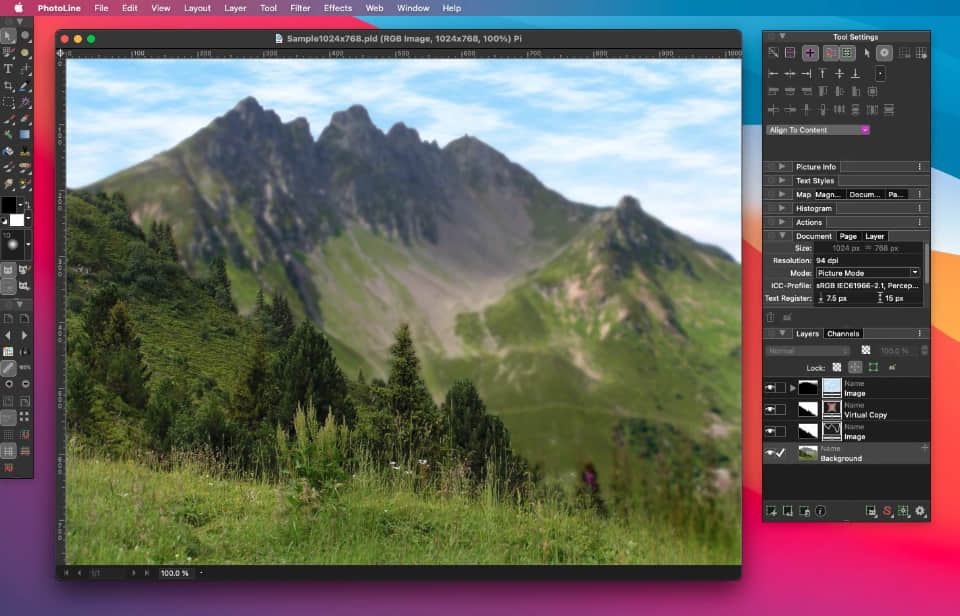
Task: Select the Crop tool in the toolbox
Action: pos(7,85)
